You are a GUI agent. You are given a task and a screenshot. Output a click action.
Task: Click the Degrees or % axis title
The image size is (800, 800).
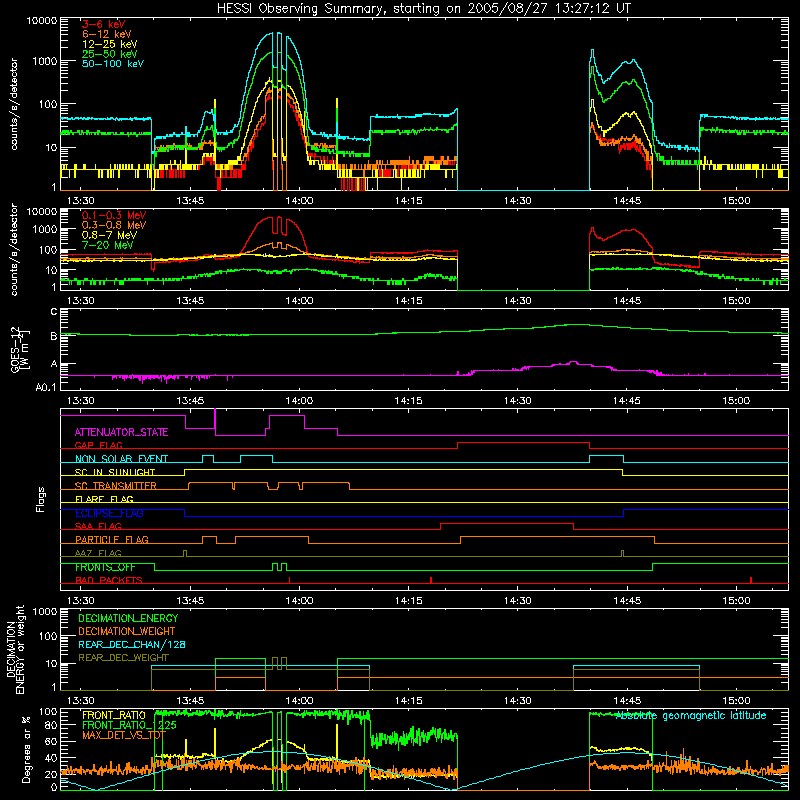click(x=26, y=750)
